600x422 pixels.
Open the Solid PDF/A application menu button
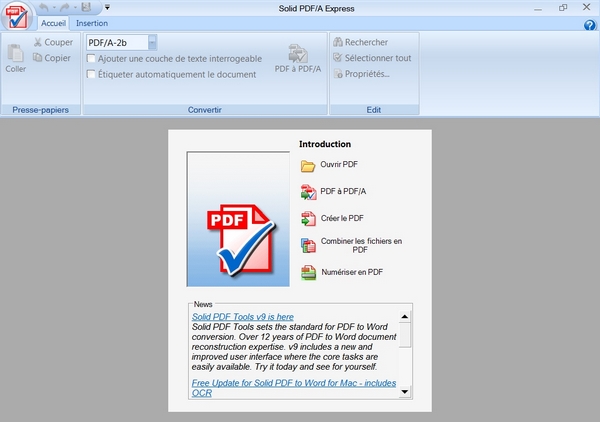pos(17,16)
